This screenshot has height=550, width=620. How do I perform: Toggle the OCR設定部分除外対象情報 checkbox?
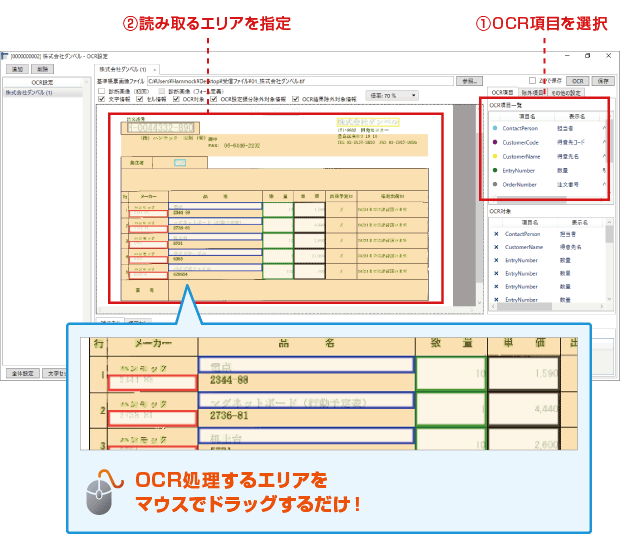214,99
